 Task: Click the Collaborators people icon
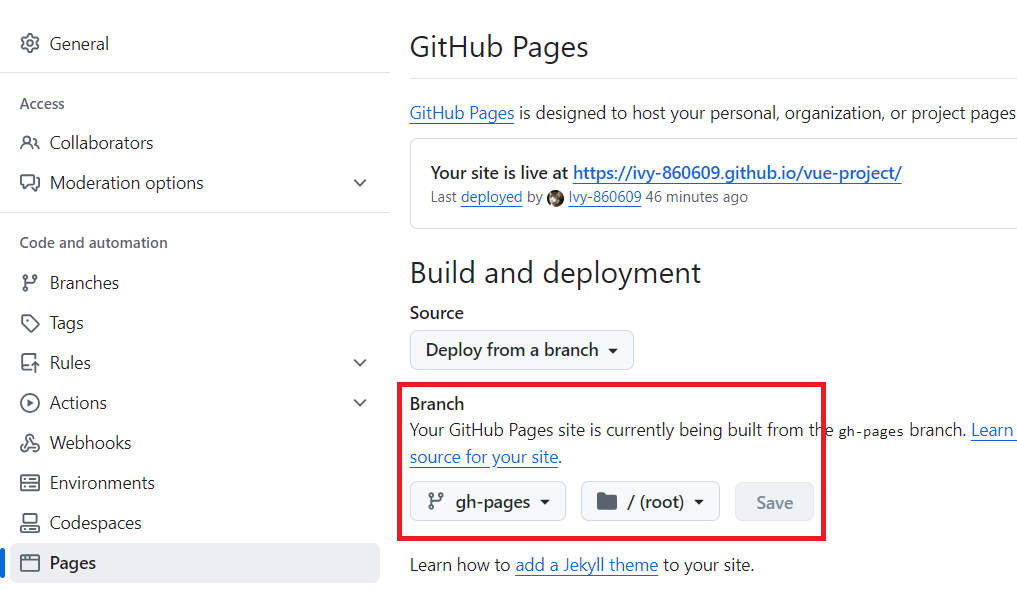(30, 143)
